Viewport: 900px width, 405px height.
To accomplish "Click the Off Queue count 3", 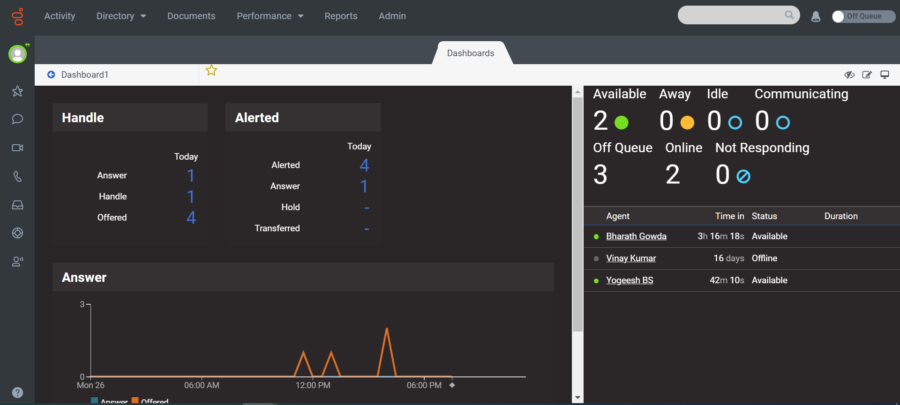I will pos(600,175).
